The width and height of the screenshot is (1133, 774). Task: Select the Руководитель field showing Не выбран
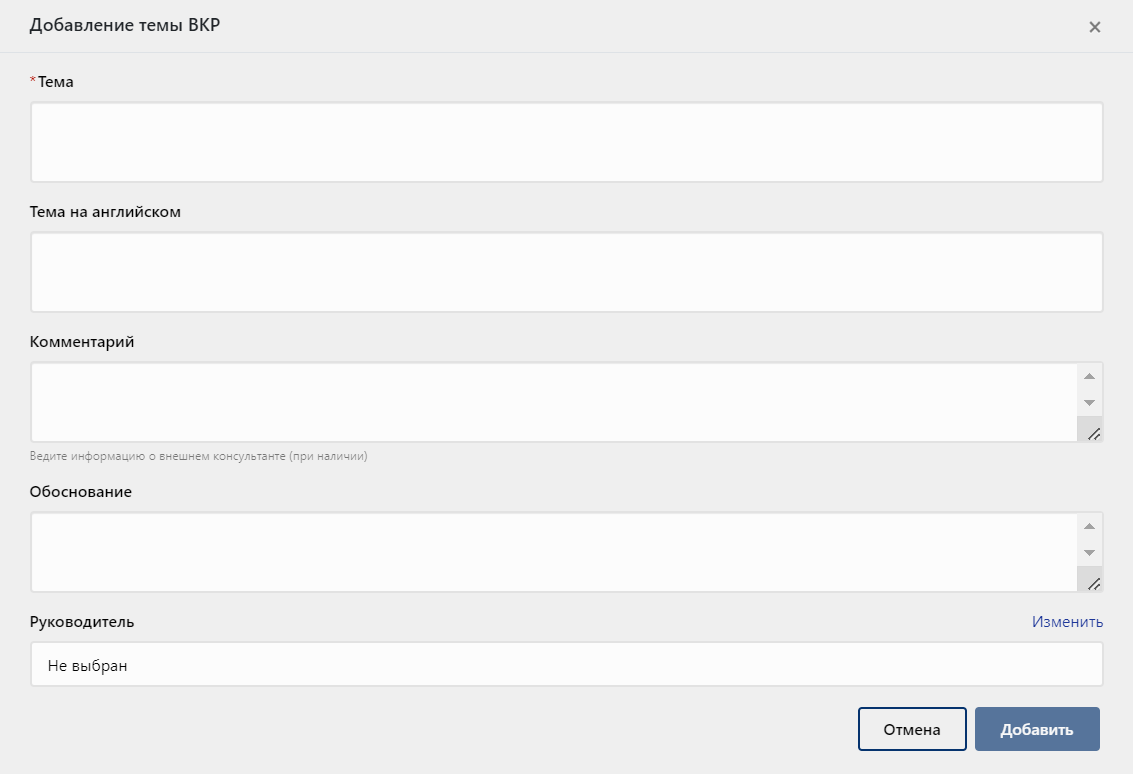point(566,664)
